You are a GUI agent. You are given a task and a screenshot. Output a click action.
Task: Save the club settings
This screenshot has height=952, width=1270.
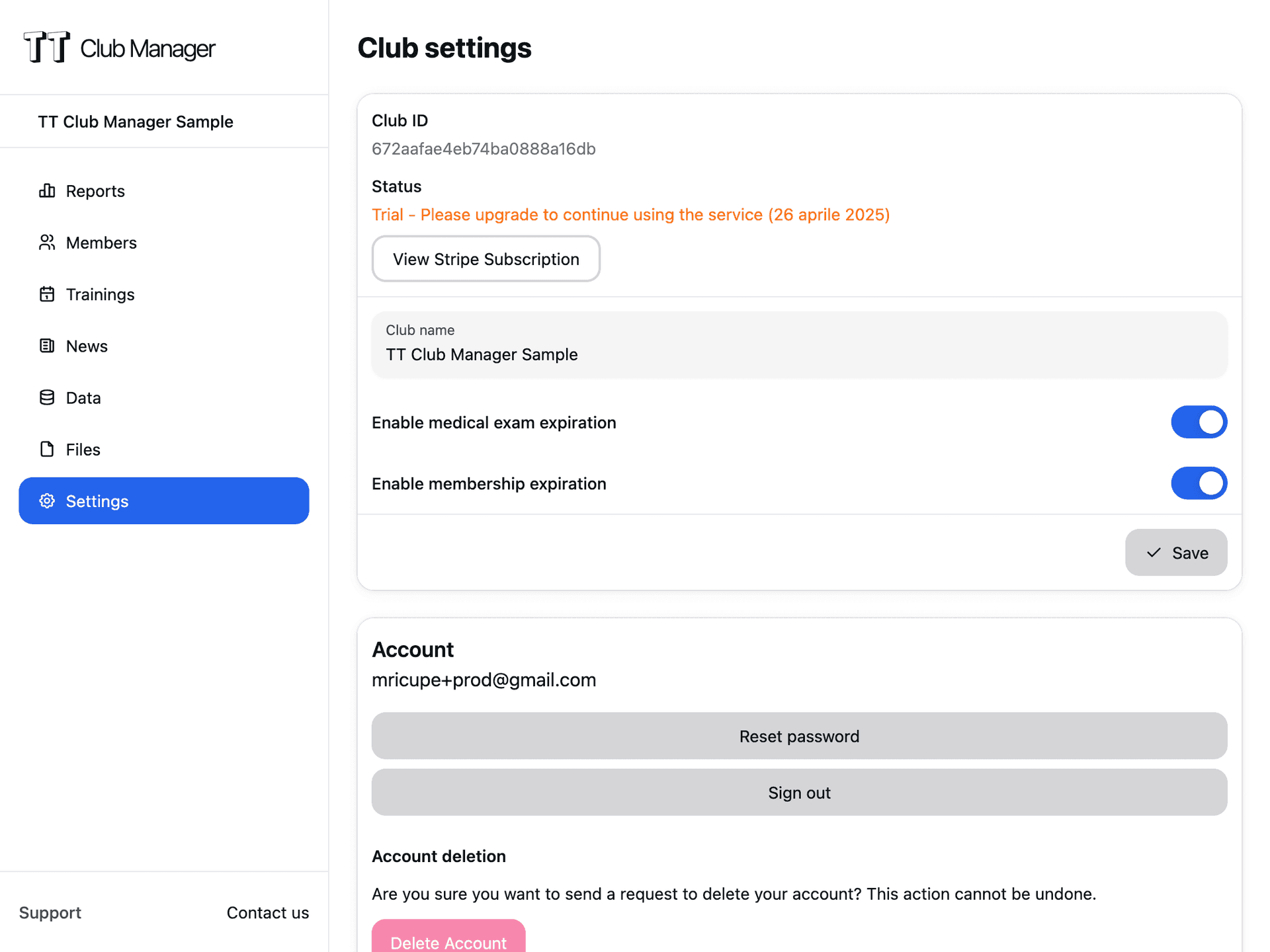1175,553
